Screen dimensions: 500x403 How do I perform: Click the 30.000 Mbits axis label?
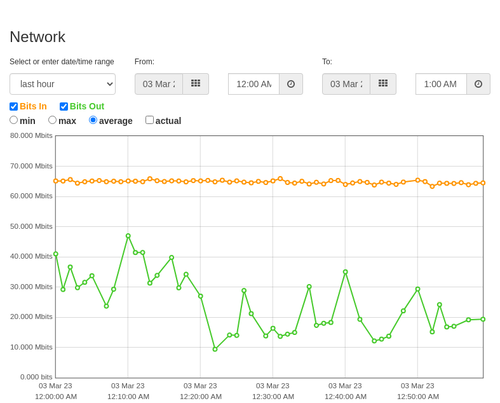click(31, 287)
